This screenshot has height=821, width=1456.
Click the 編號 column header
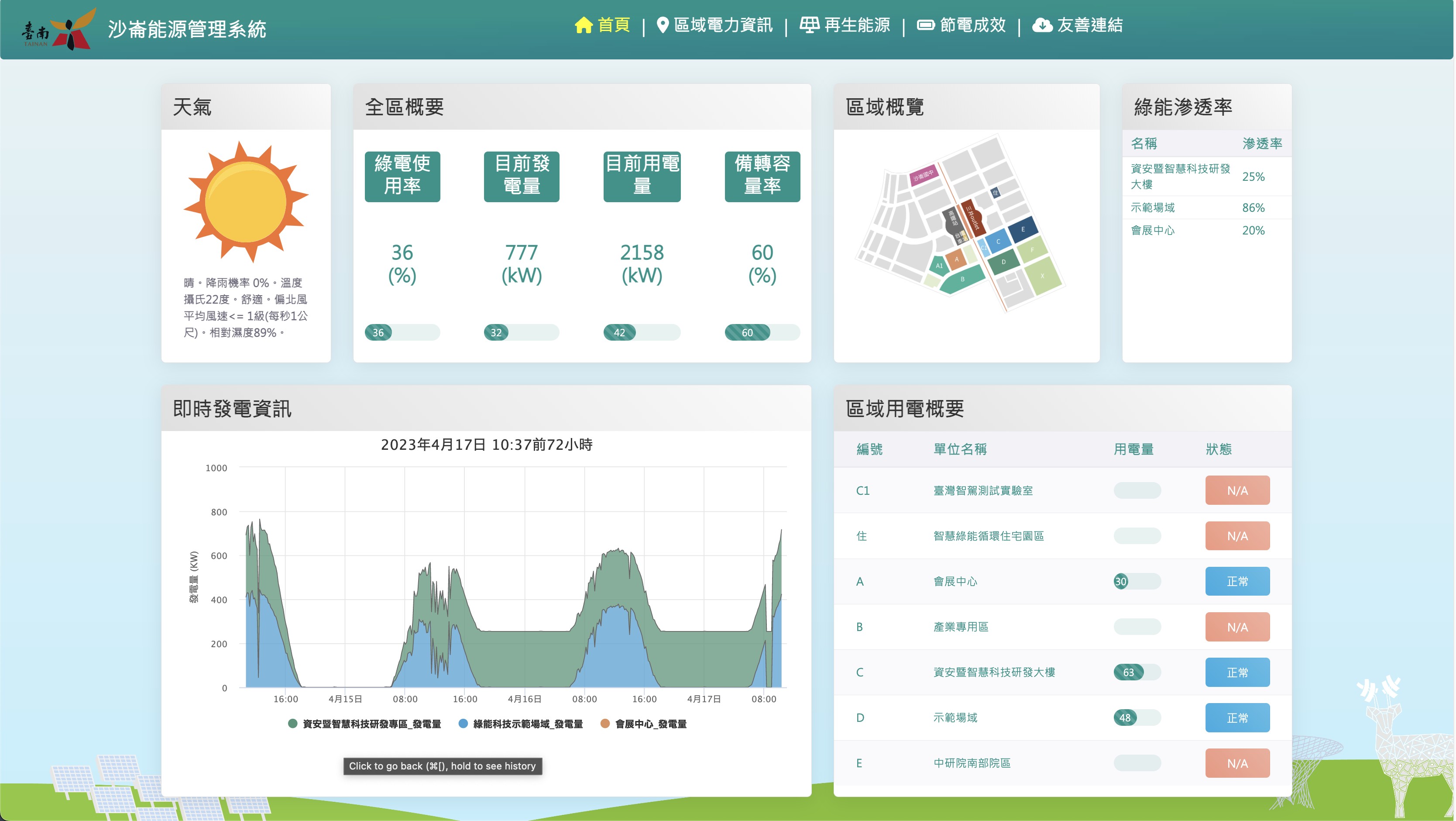tap(869, 449)
